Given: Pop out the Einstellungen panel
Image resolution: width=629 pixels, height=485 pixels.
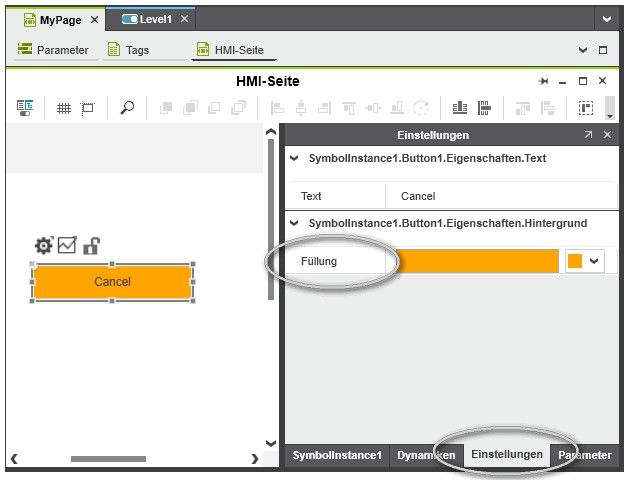Looking at the screenshot, I should 588,134.
